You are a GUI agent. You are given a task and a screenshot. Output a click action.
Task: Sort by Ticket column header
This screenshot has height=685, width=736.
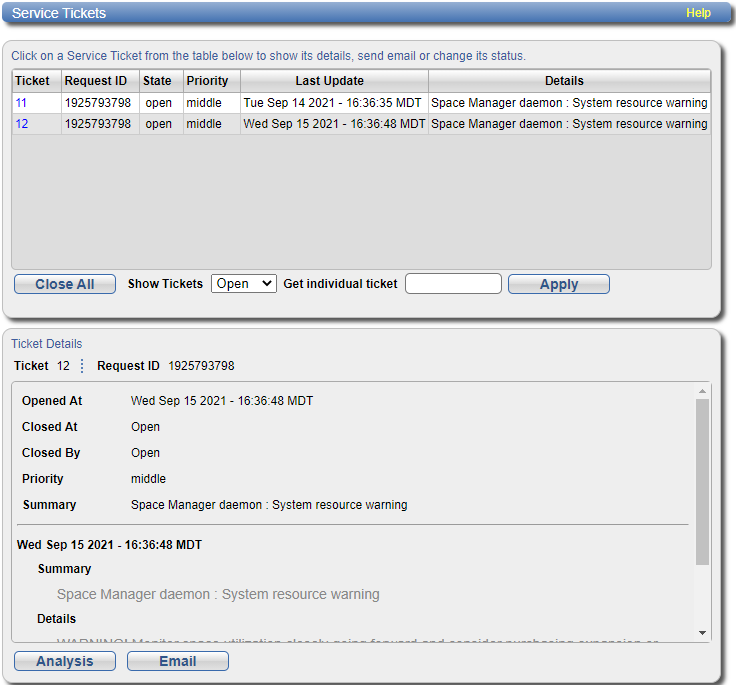32,81
